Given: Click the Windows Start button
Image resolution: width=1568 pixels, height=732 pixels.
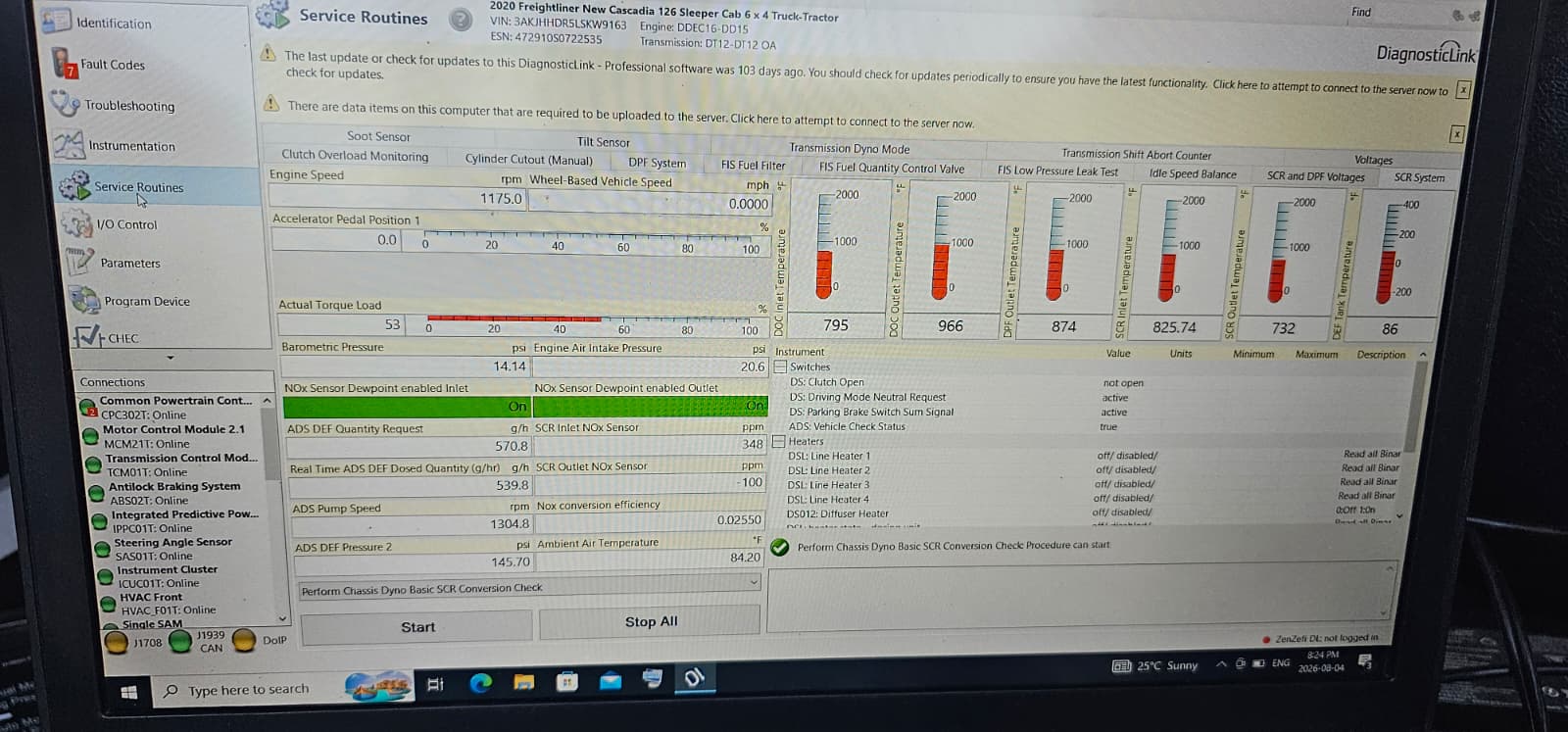Looking at the screenshot, I should click(129, 693).
